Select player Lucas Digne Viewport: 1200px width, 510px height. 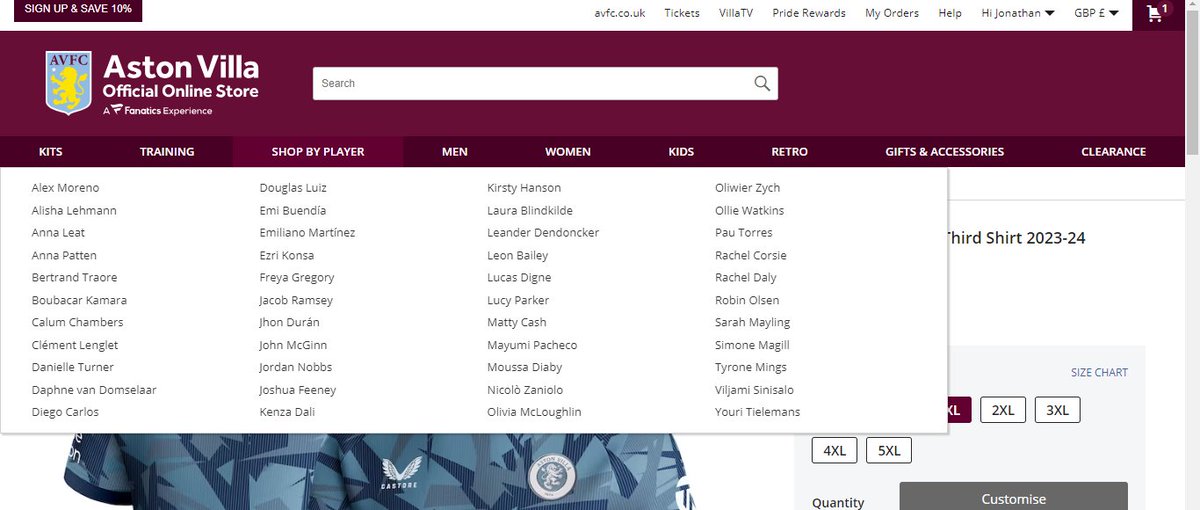point(519,277)
